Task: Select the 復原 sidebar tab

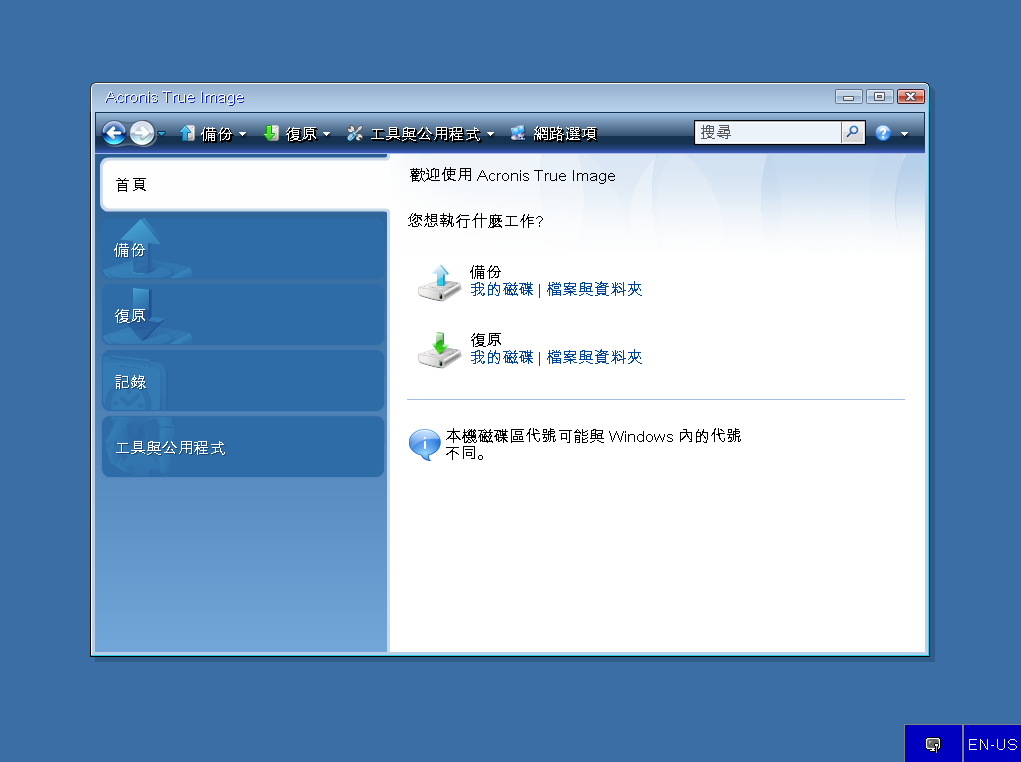Action: (243, 315)
